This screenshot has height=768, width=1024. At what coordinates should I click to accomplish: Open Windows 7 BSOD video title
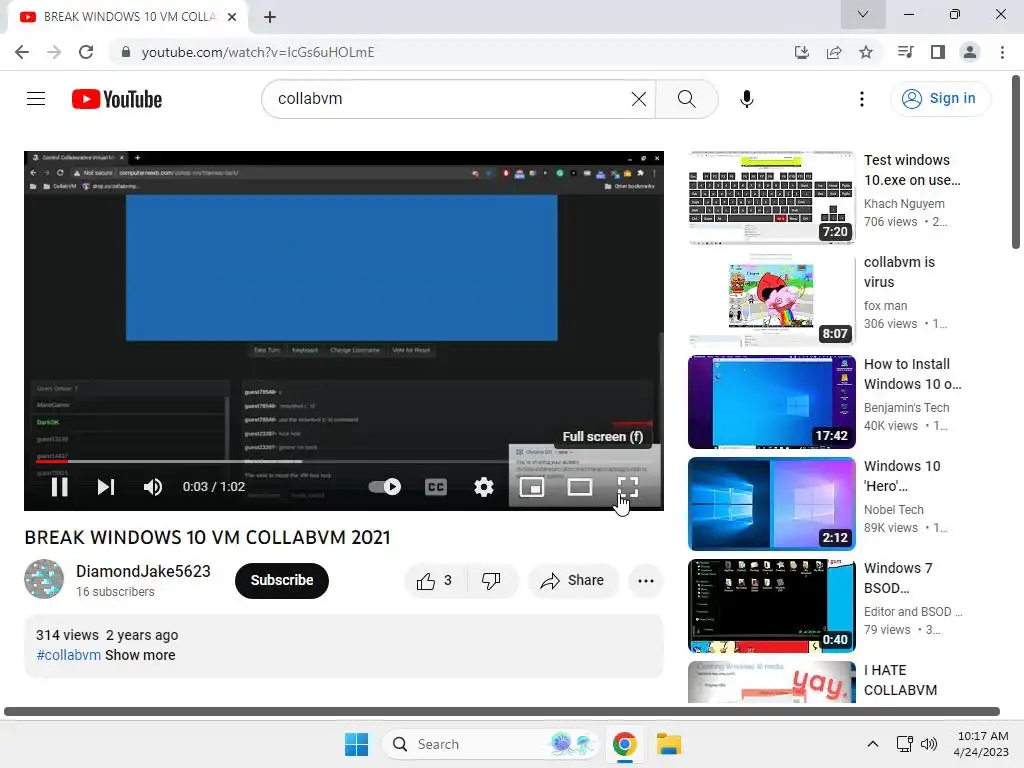[898, 578]
